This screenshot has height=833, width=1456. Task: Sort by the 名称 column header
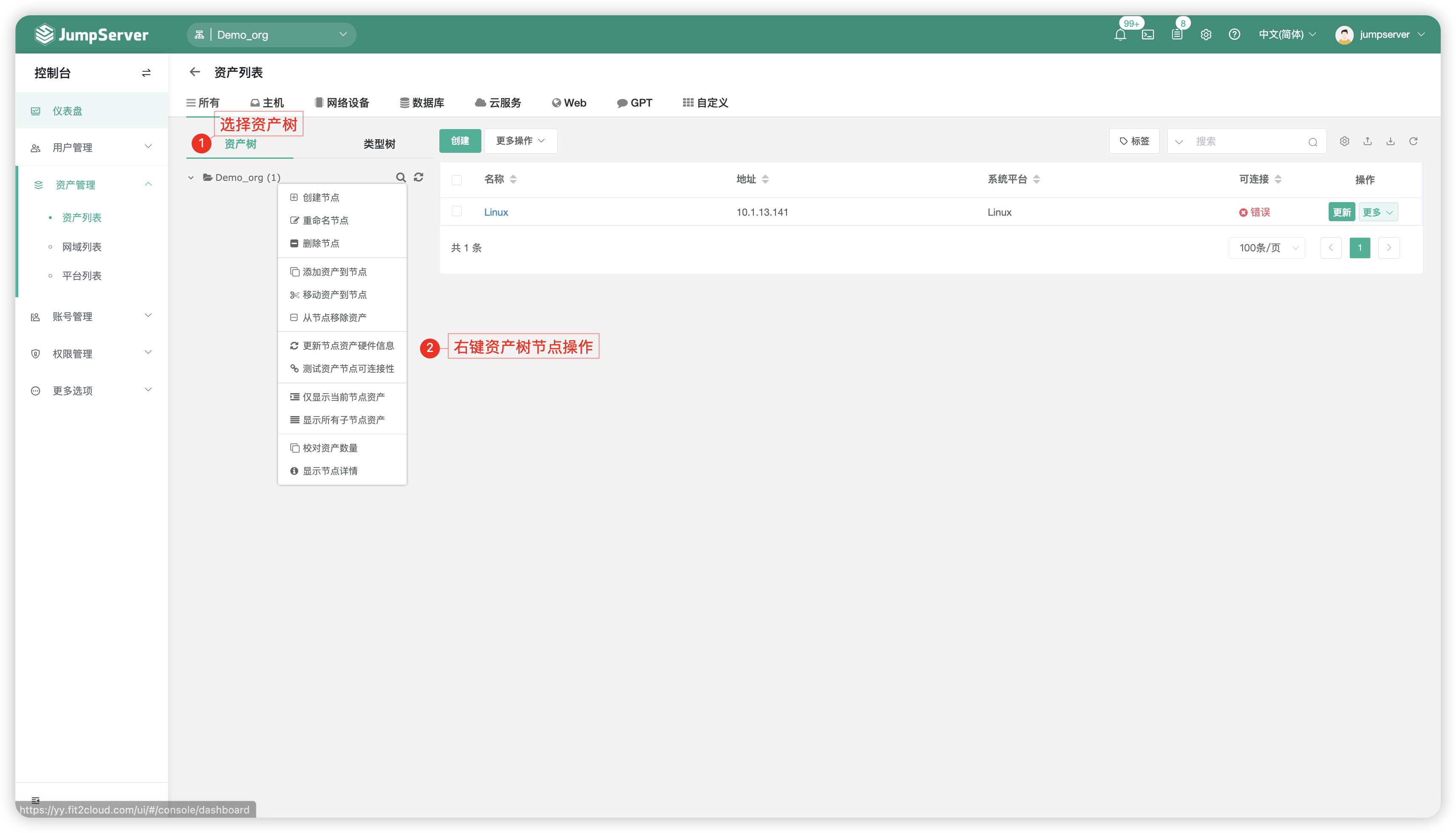coord(500,179)
